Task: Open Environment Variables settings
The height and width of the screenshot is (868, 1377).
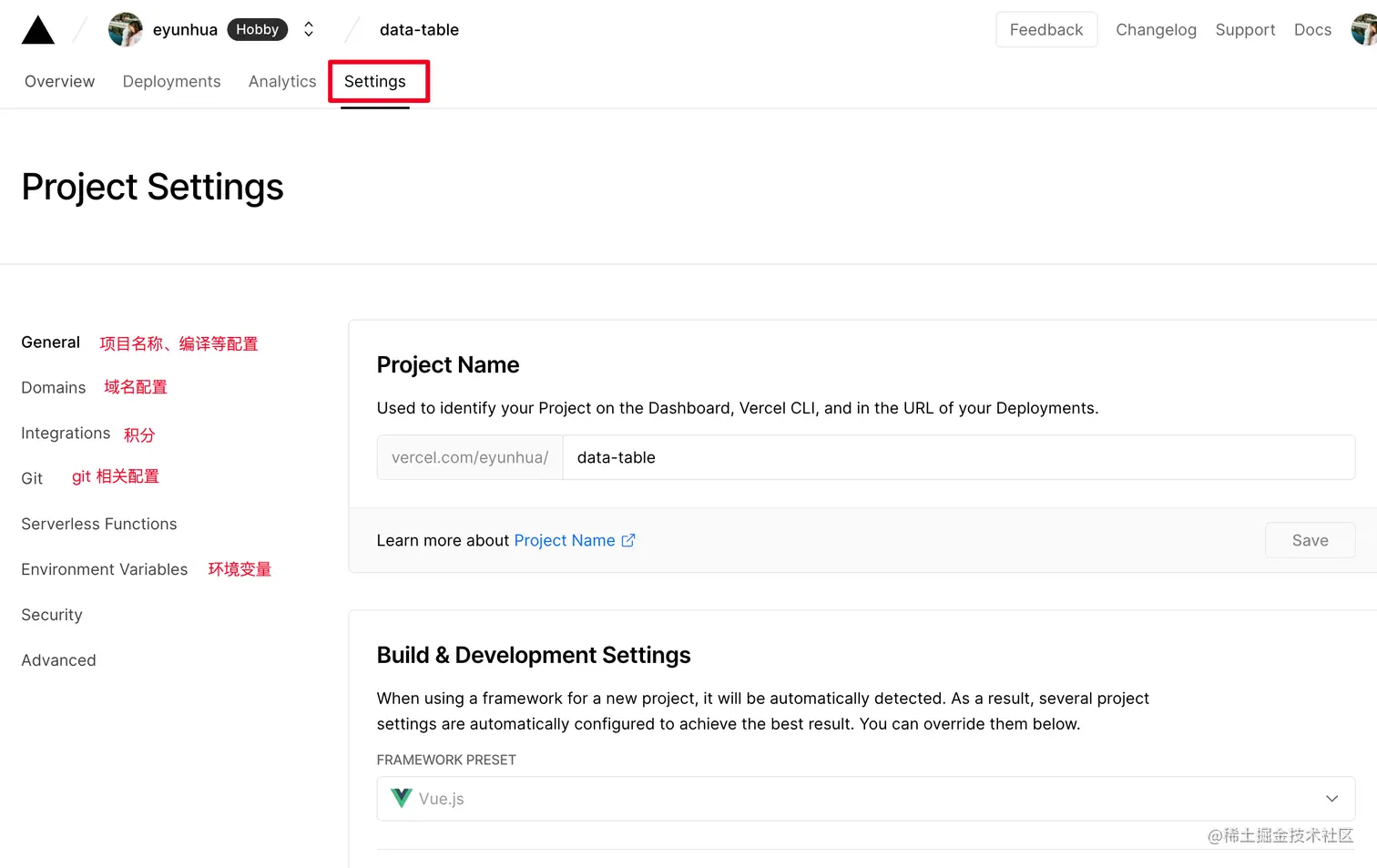Action: click(105, 569)
